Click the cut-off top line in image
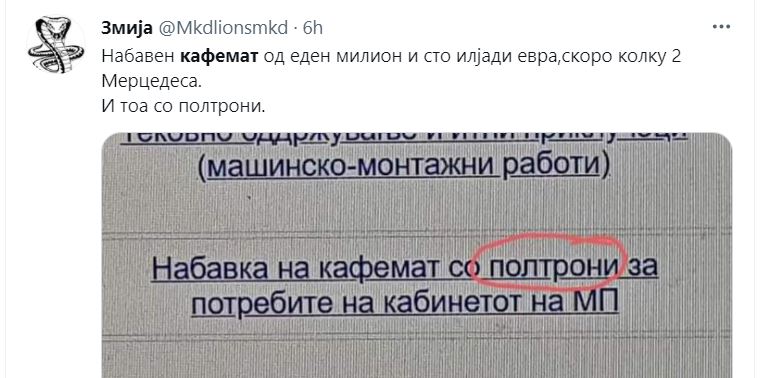 405,138
